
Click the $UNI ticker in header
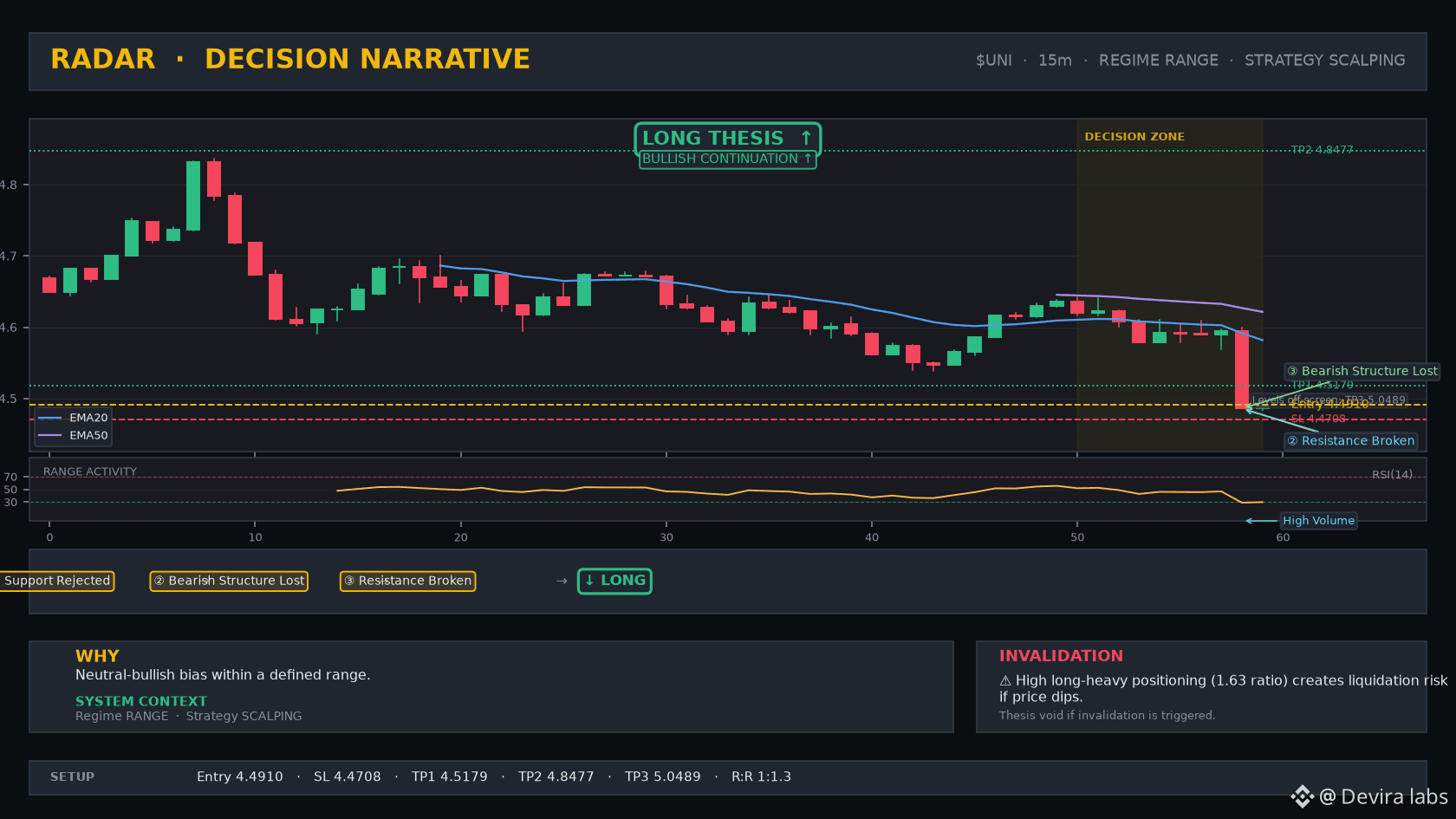tap(994, 60)
